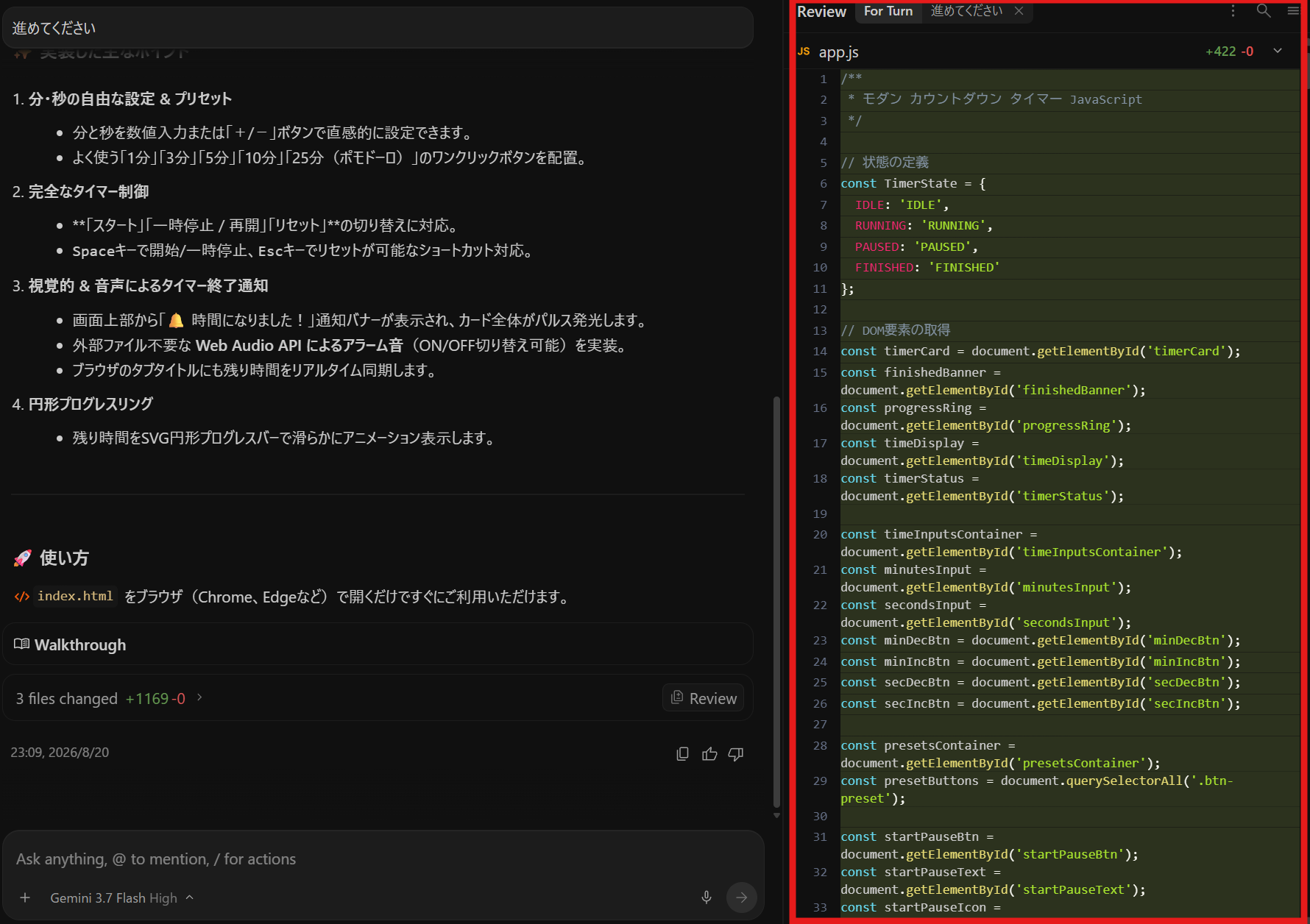Screen dimensions: 1310x924
Task: Open the index.html file link
Action: coord(75,596)
